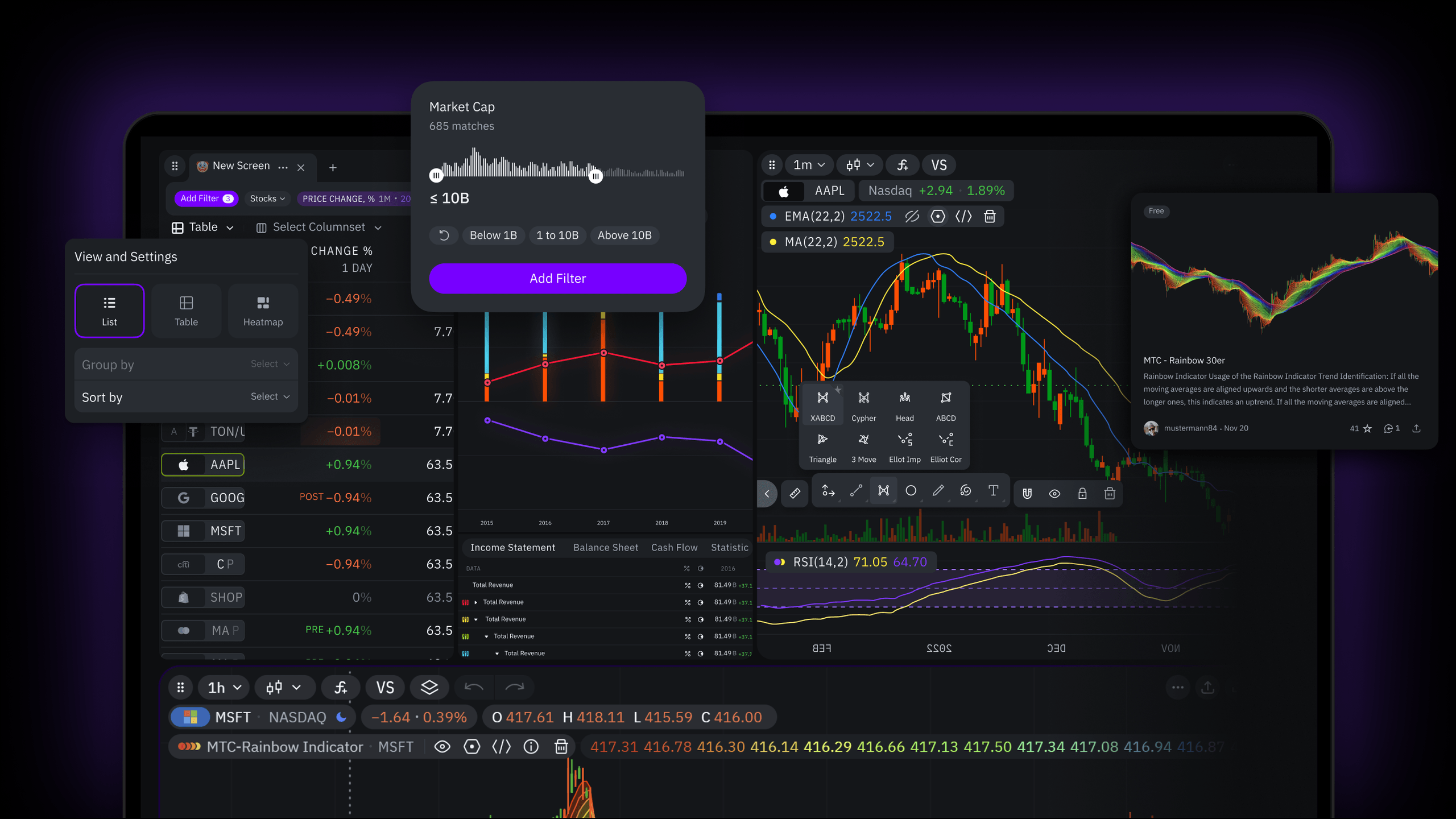This screenshot has height=819, width=1456.
Task: Switch to Cash Flow tab
Action: 674,547
